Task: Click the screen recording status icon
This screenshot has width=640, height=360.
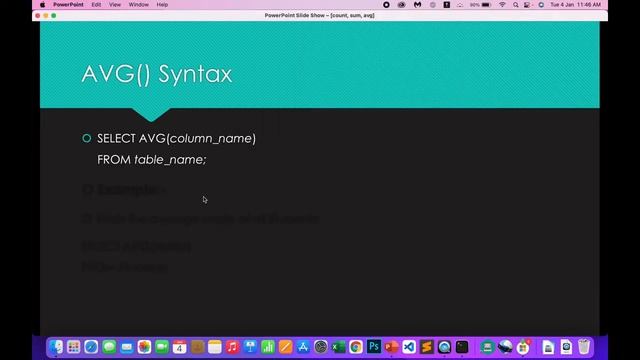Action: pos(386,5)
